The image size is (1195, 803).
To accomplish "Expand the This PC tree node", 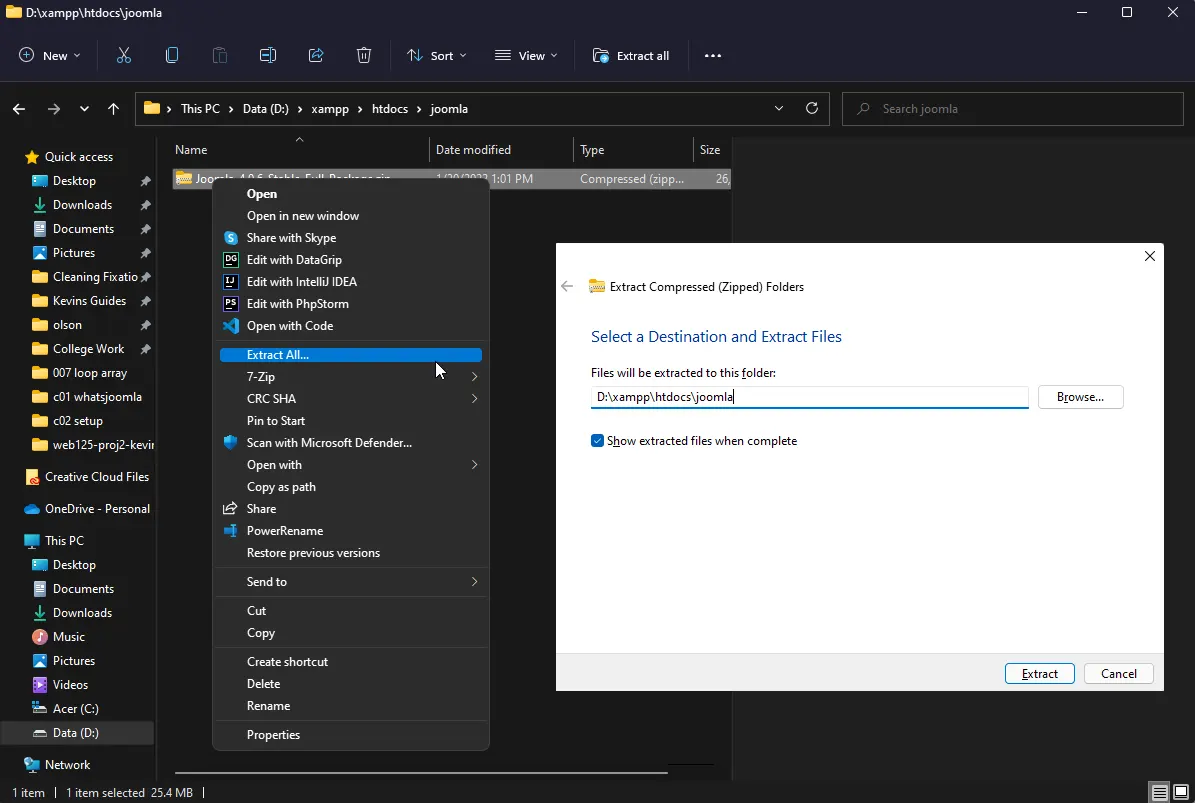I will click(x=13, y=541).
